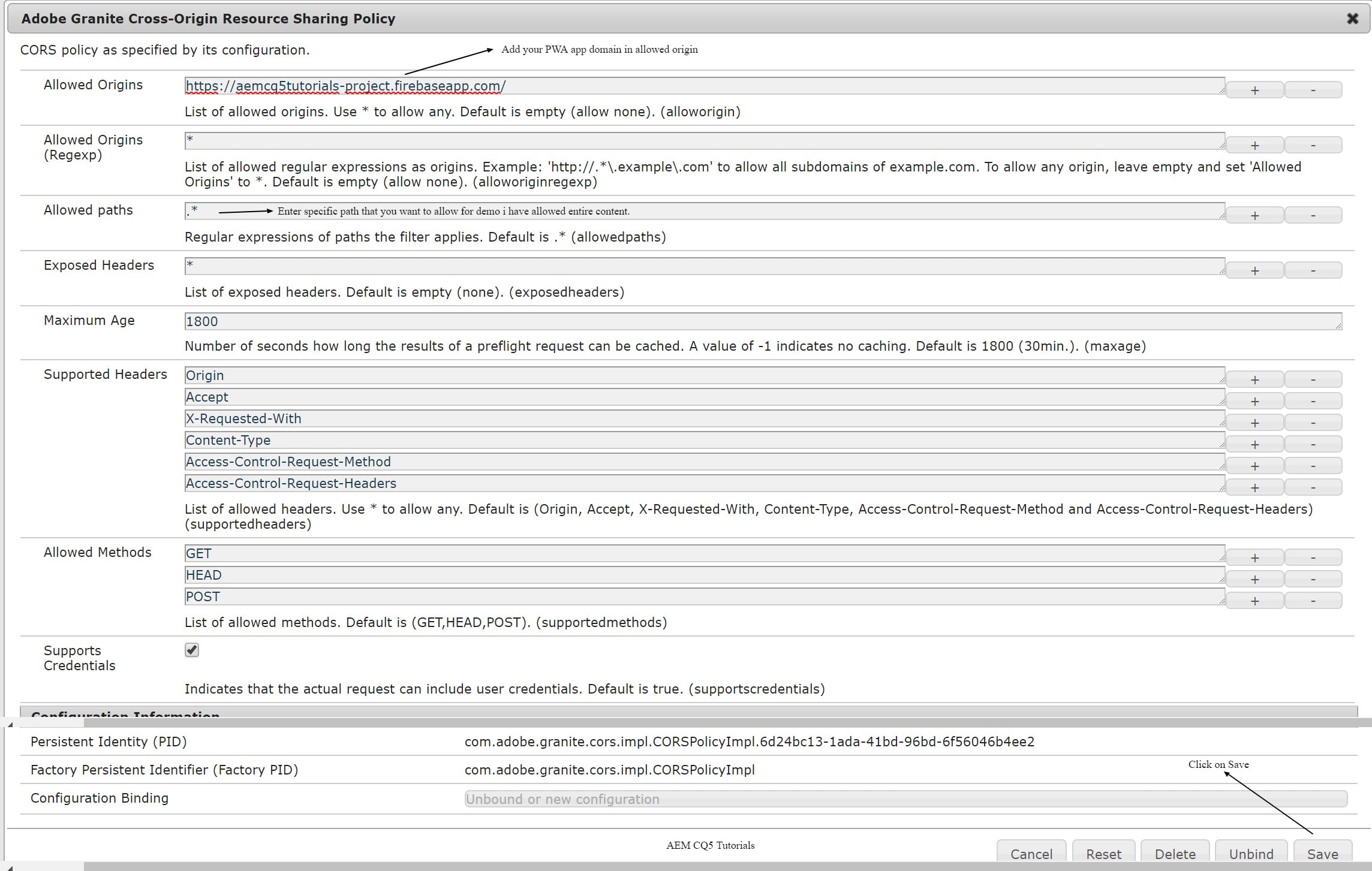
Task: Click into the Maximum Age field
Action: pyautogui.click(x=762, y=321)
